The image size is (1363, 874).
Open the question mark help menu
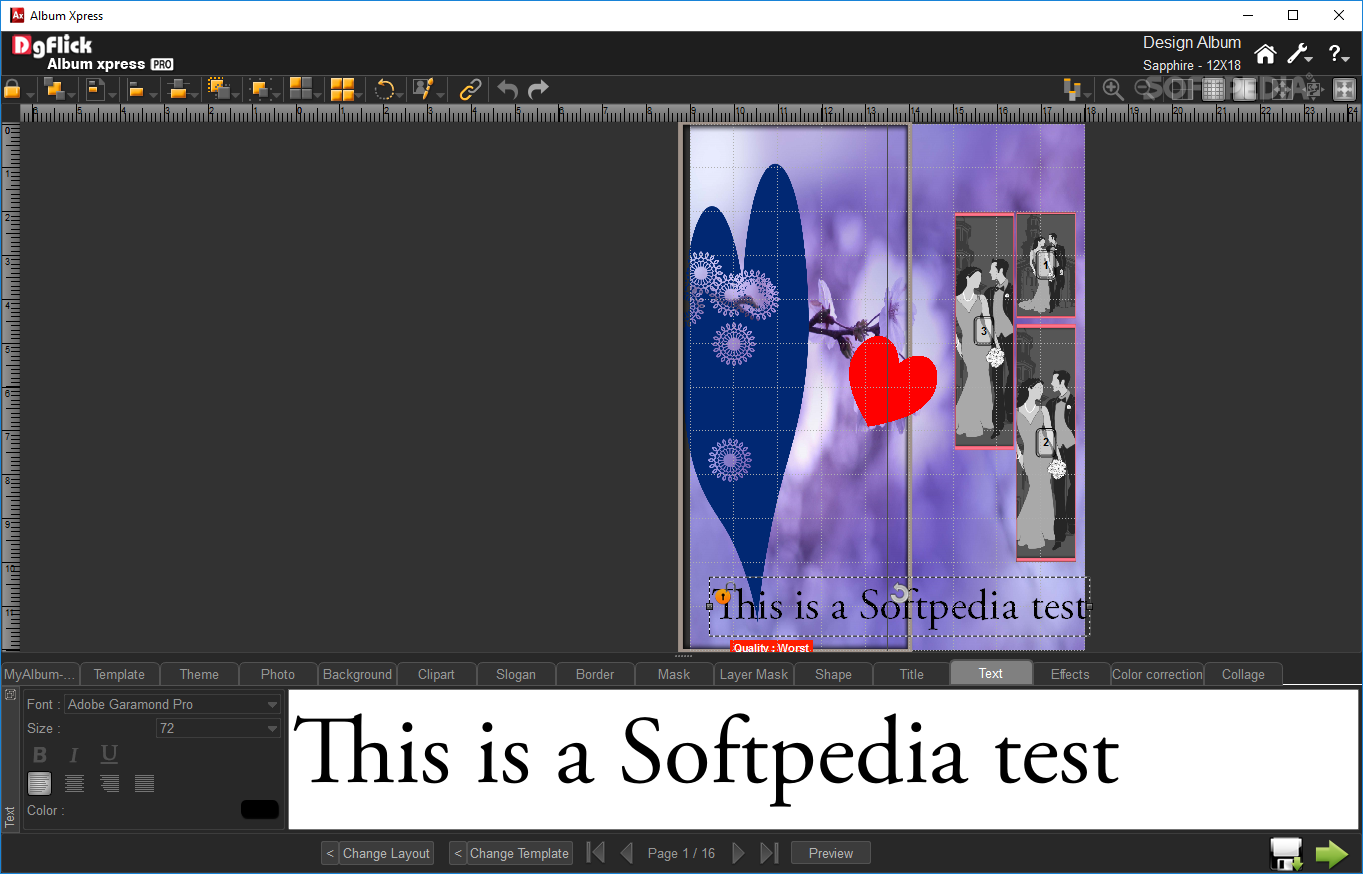pos(1334,54)
